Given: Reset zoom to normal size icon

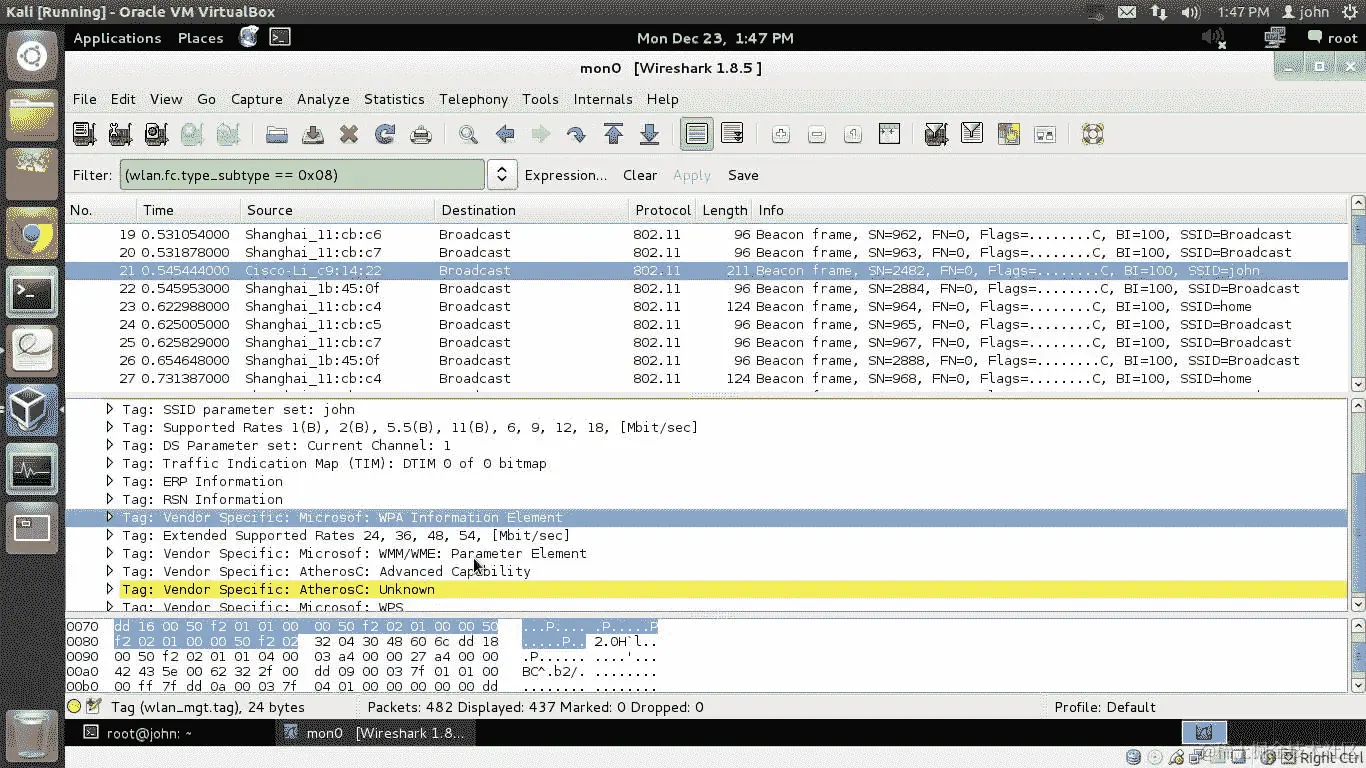Looking at the screenshot, I should (x=853, y=134).
